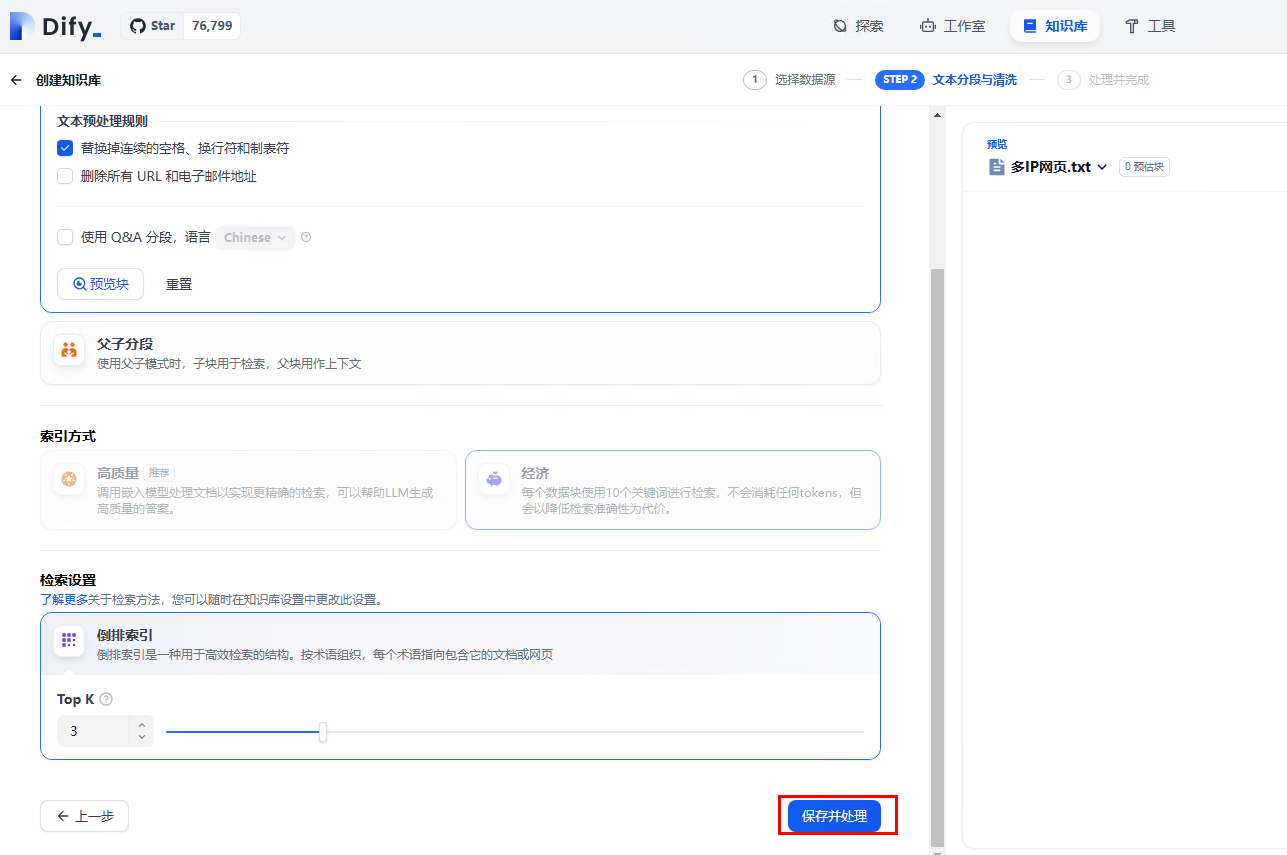1287x855 pixels.
Task: Switch to the 工作室 tab
Action: tap(952, 26)
